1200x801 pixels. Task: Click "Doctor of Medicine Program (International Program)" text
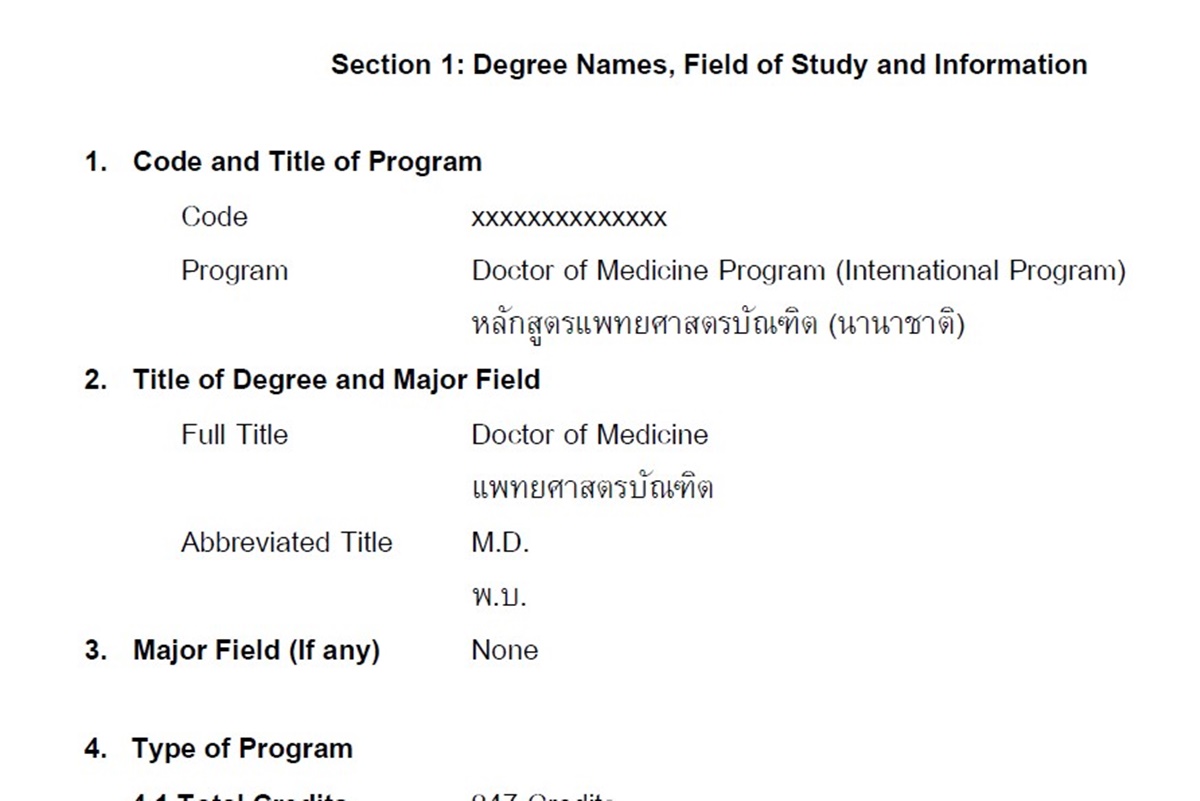[798, 271]
